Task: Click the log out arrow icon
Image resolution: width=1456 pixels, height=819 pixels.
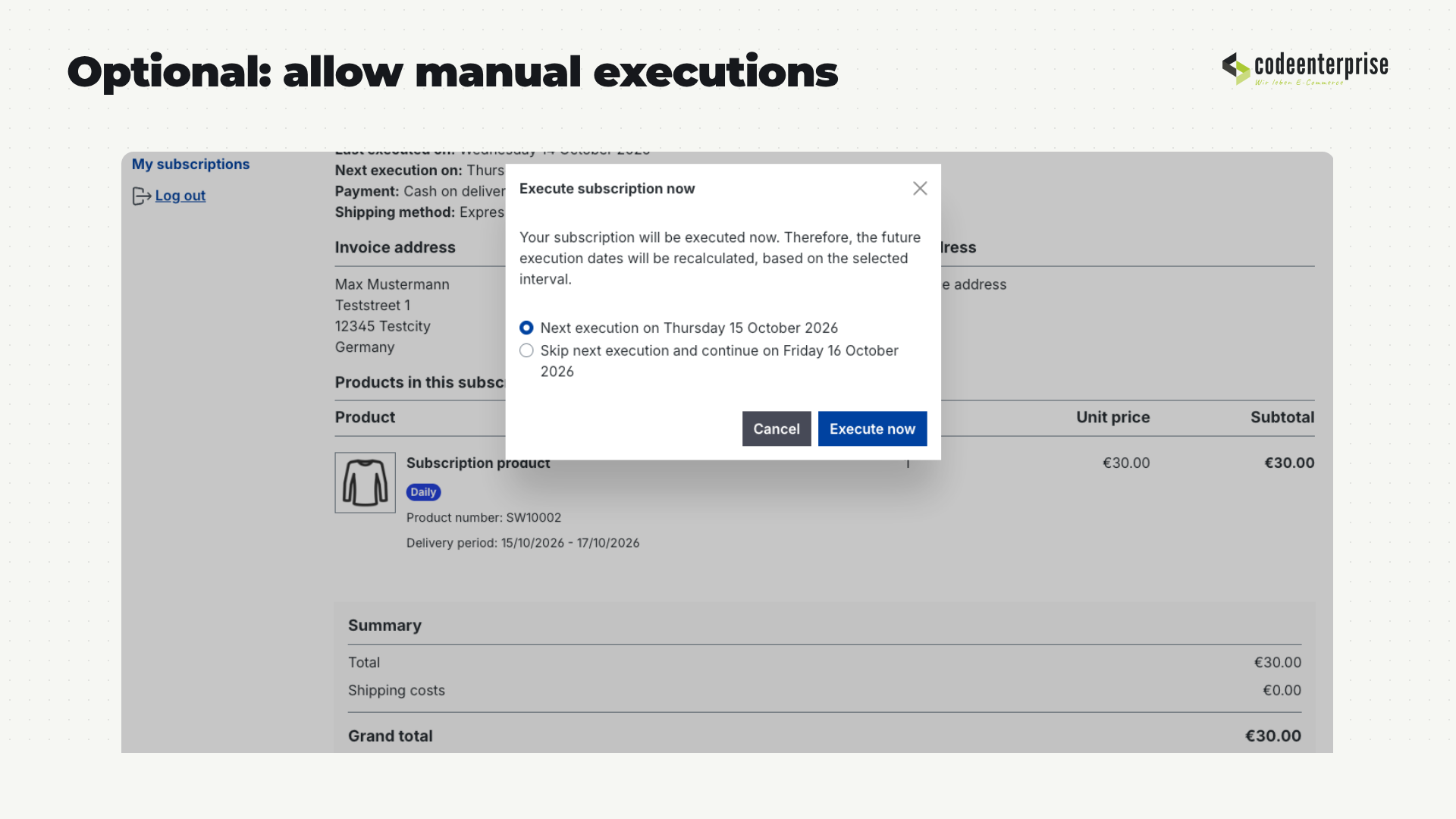Action: 141,196
